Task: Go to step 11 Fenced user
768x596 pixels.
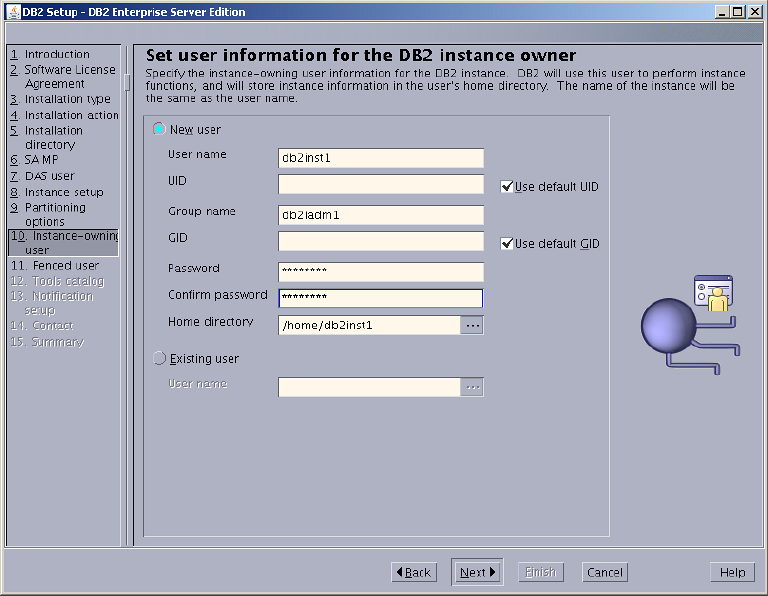Action: coord(55,265)
